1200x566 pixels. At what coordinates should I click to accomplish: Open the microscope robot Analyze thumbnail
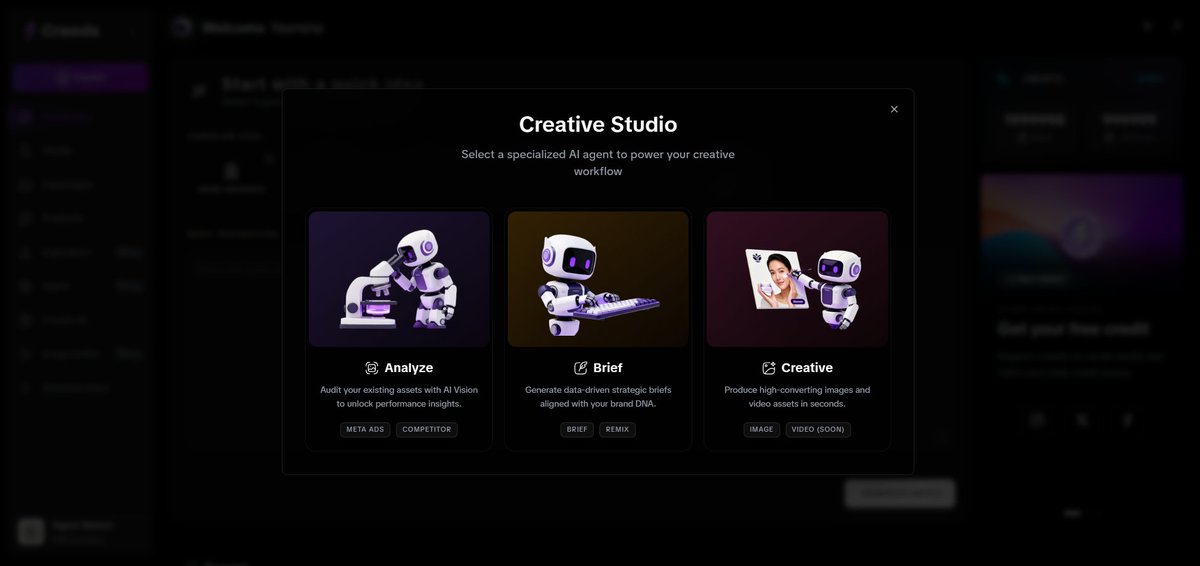(x=399, y=279)
